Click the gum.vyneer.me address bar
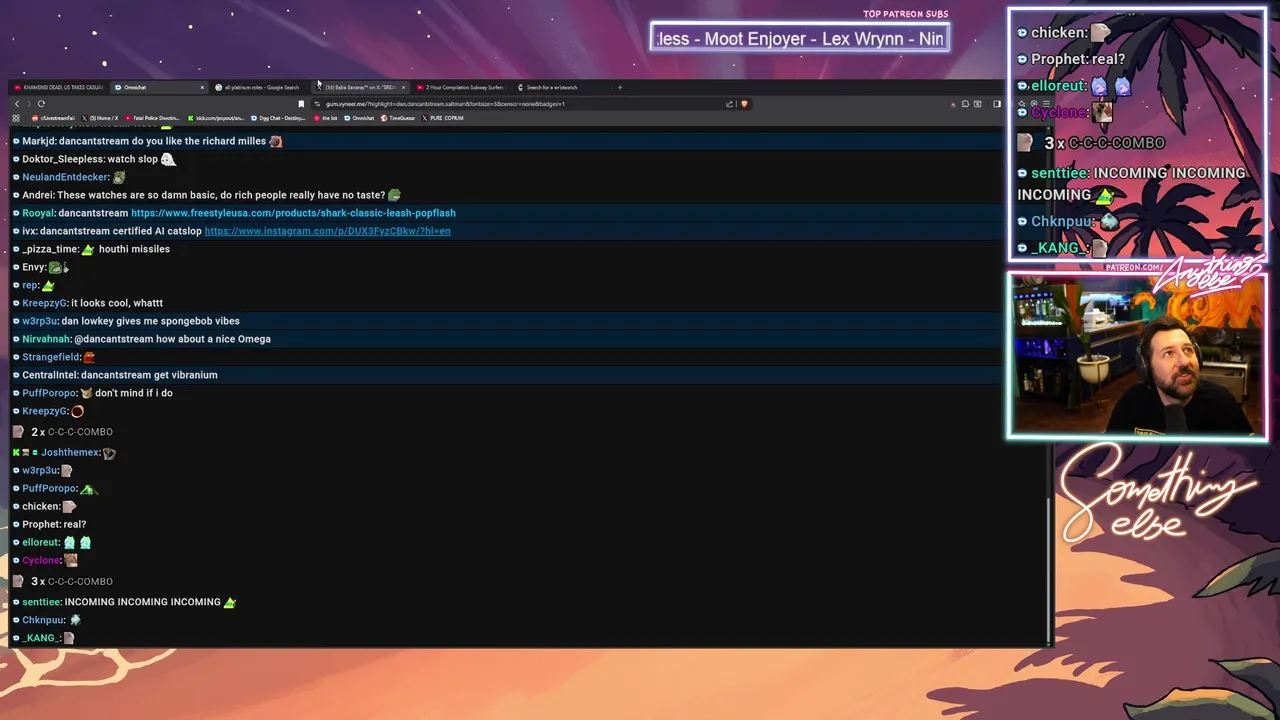This screenshot has width=1280, height=720. [x=520, y=104]
